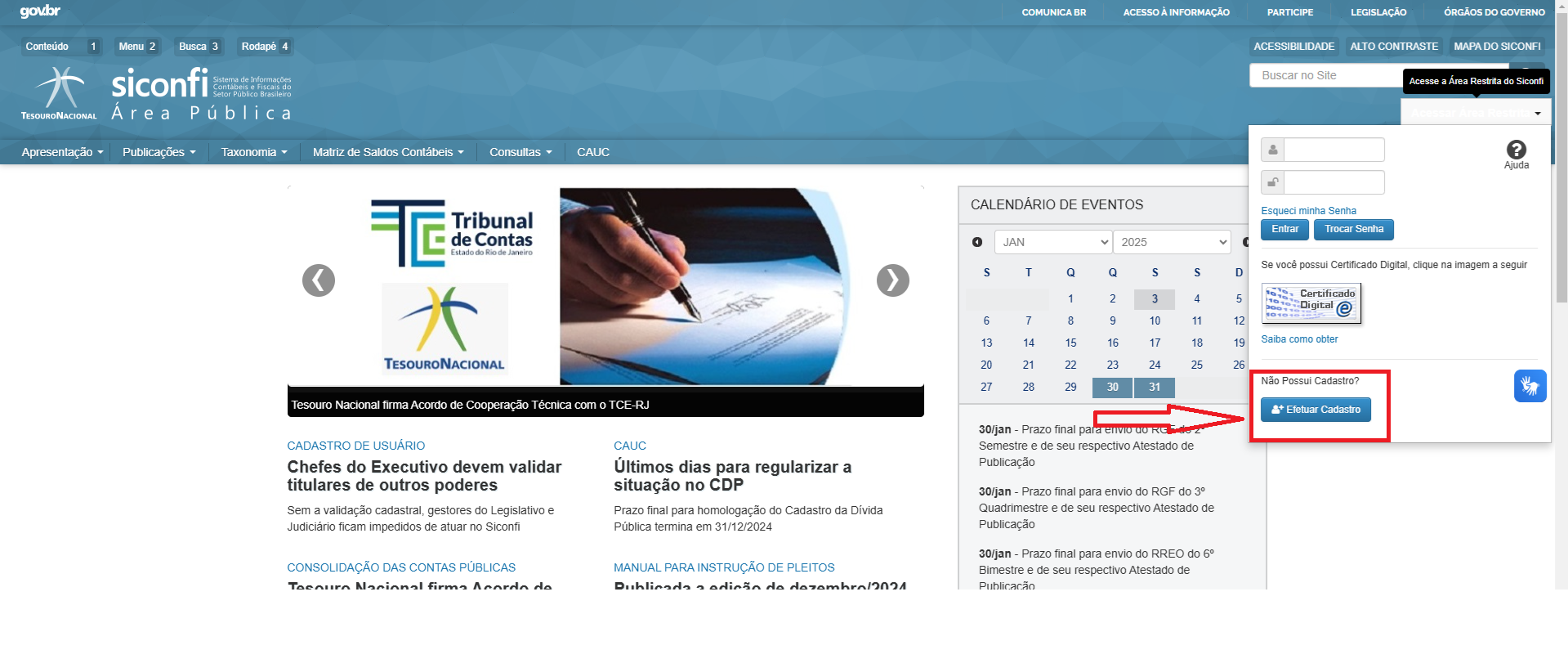Click the Trocar Senha button
Viewport: 1568px width, 650px height.
click(1353, 230)
